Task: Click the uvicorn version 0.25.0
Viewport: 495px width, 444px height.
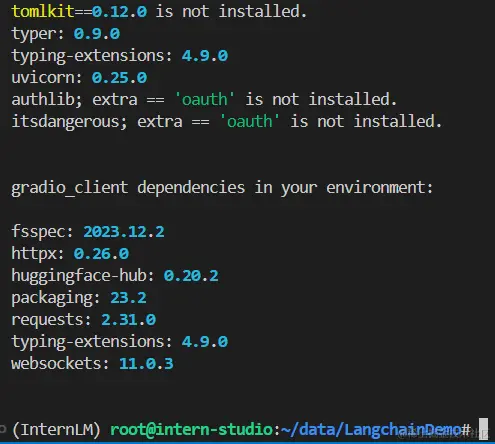Action: [x=119, y=78]
